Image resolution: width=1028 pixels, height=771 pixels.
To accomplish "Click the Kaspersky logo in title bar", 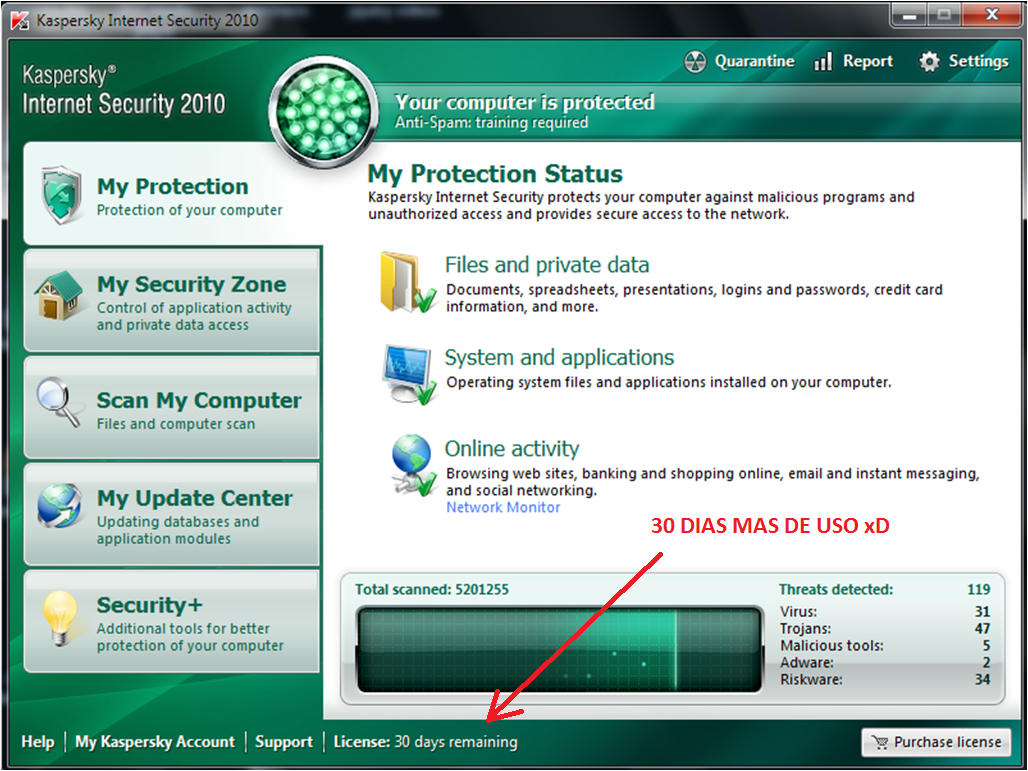I will tap(19, 20).
